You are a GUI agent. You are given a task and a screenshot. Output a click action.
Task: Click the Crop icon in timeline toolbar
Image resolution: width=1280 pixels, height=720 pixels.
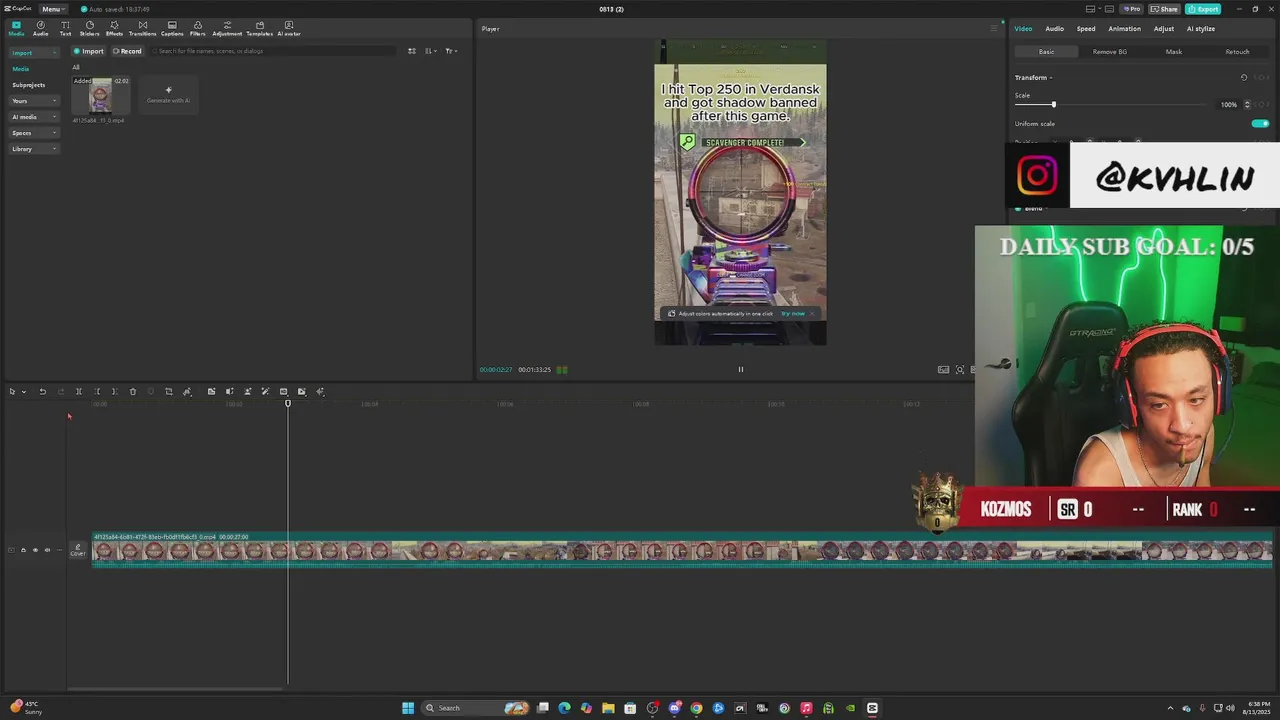tap(168, 391)
